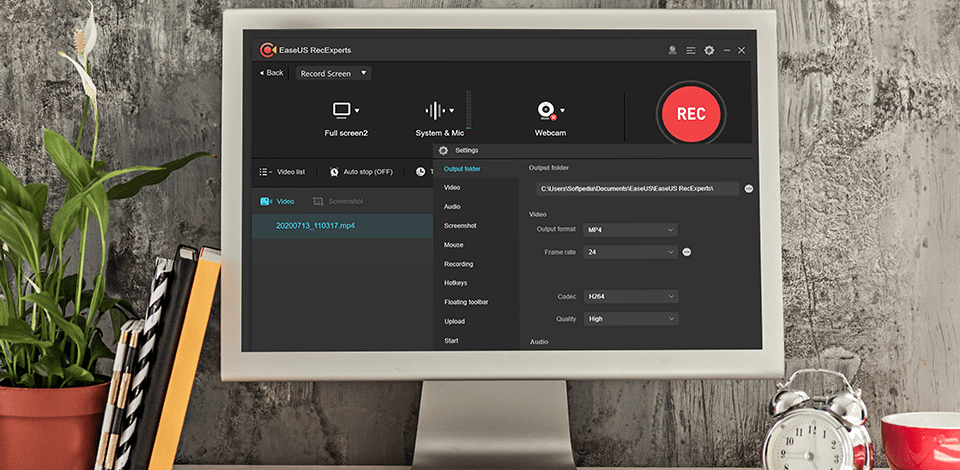
Task: Click the System & Mic audio waveform icon
Action: [x=435, y=111]
